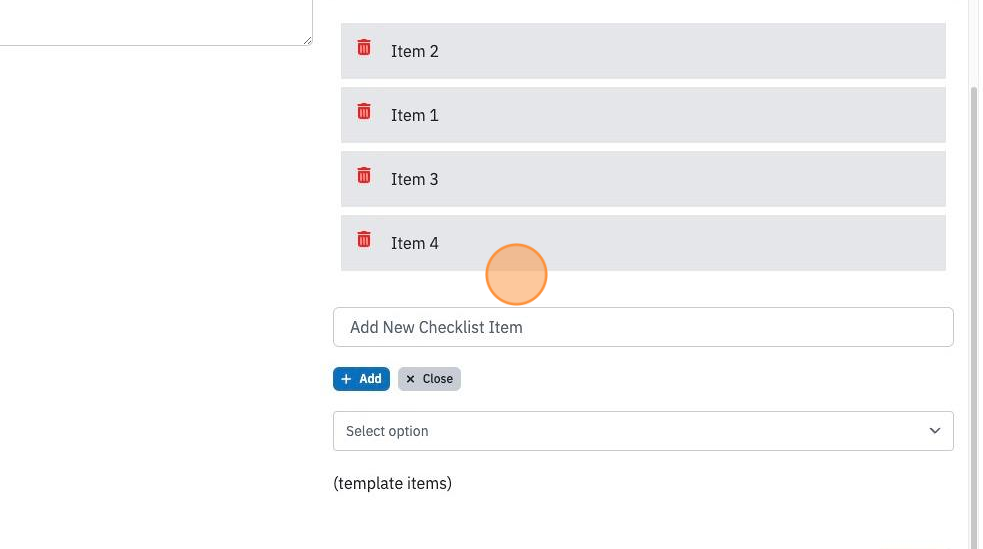
Task: Click the x icon in the Close button
Action: click(411, 379)
